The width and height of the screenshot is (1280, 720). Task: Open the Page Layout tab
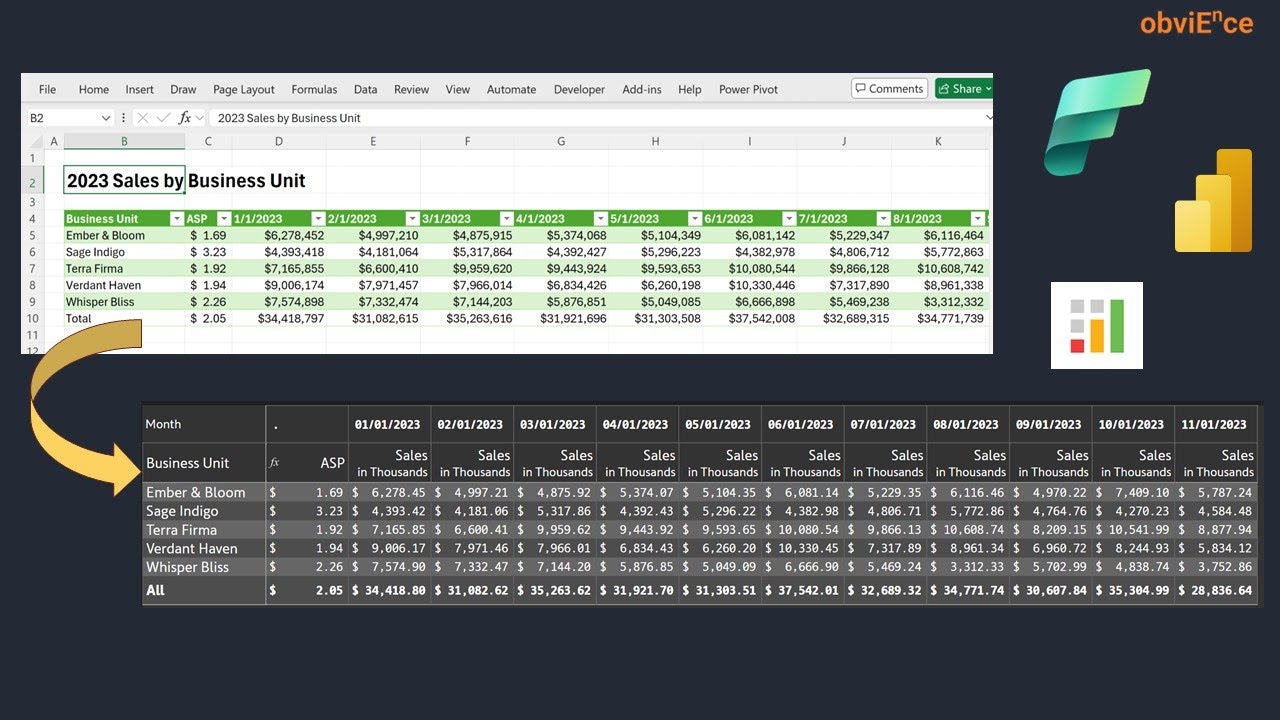tap(244, 89)
